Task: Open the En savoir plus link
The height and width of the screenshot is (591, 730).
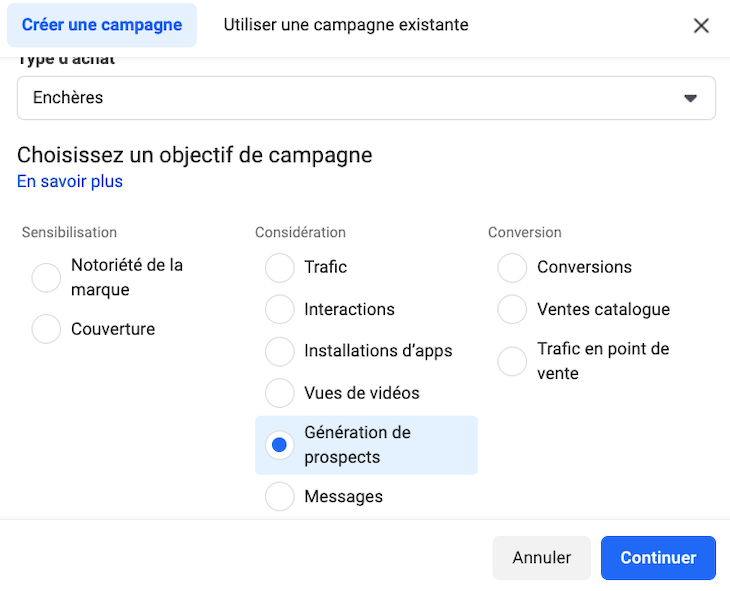Action: click(70, 181)
